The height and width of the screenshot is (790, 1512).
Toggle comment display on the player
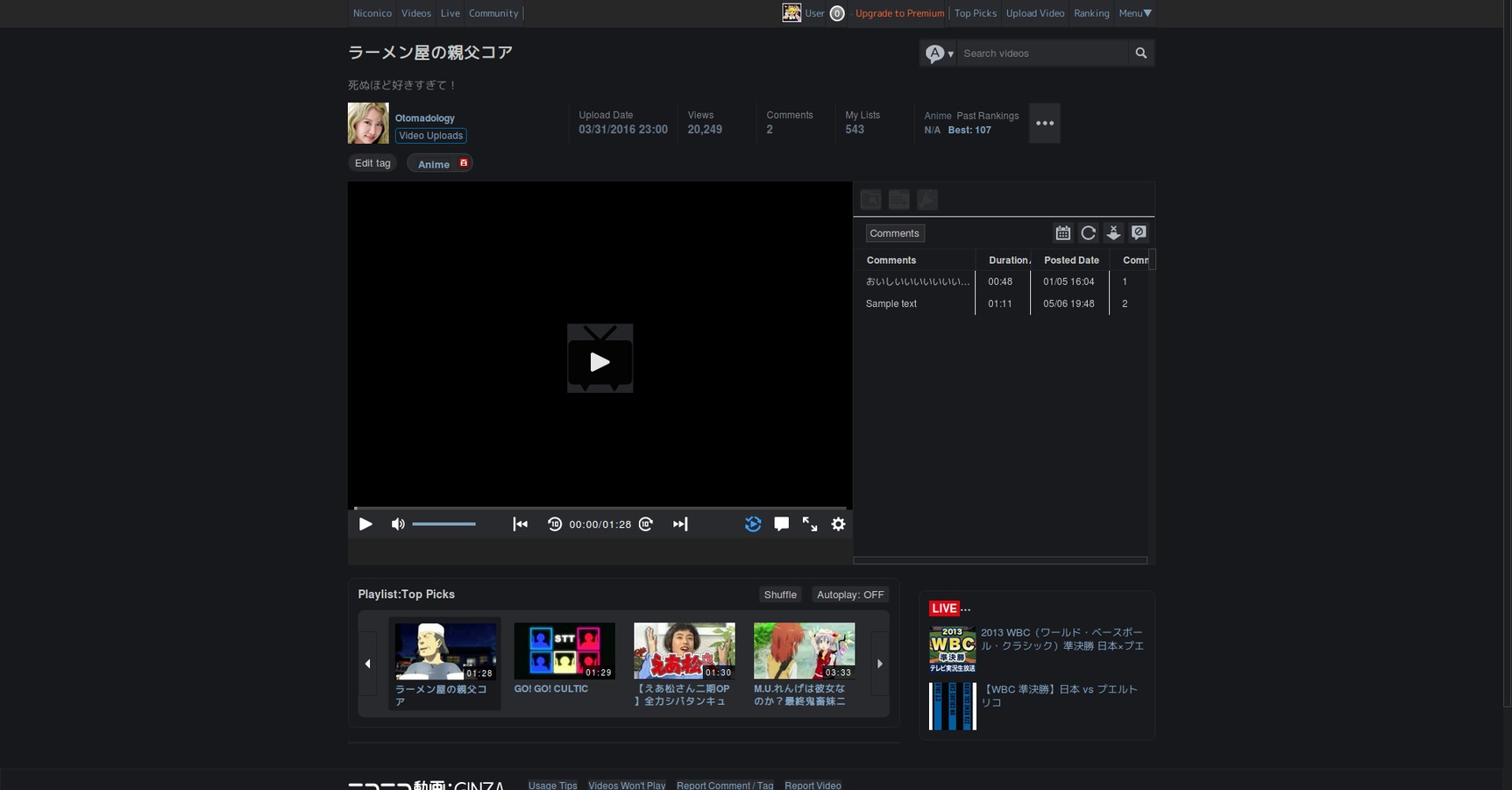coord(781,524)
